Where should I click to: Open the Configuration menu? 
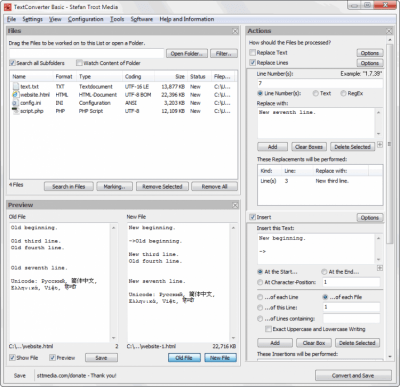coord(86,19)
